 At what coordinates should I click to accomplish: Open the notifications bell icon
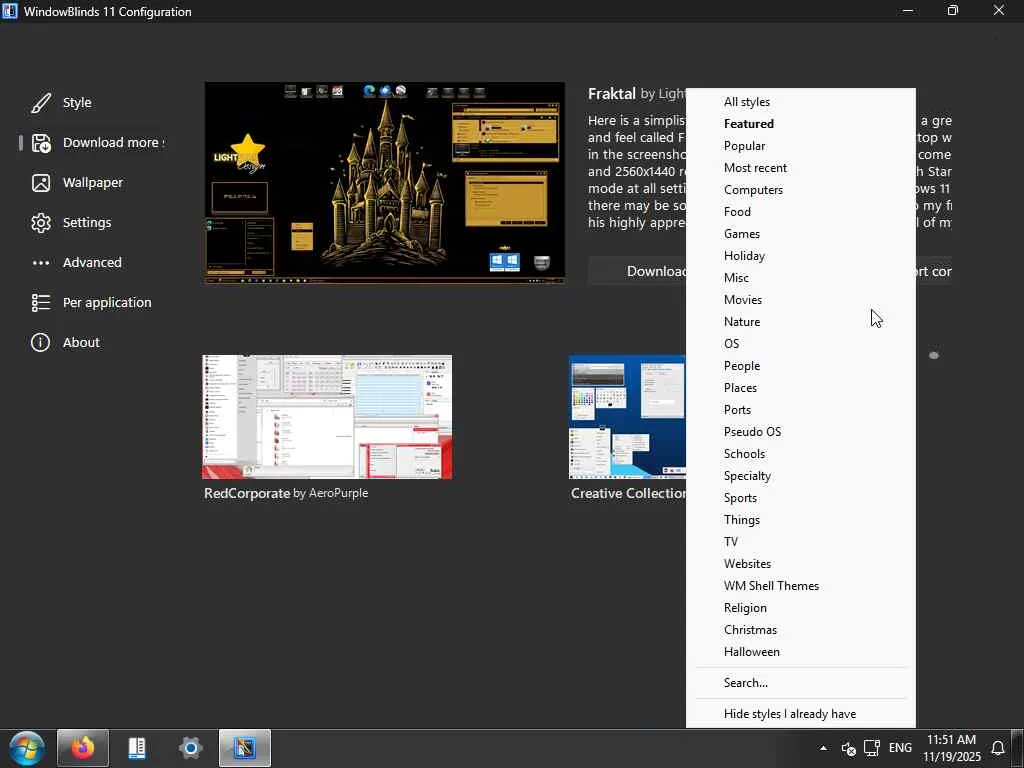click(998, 748)
